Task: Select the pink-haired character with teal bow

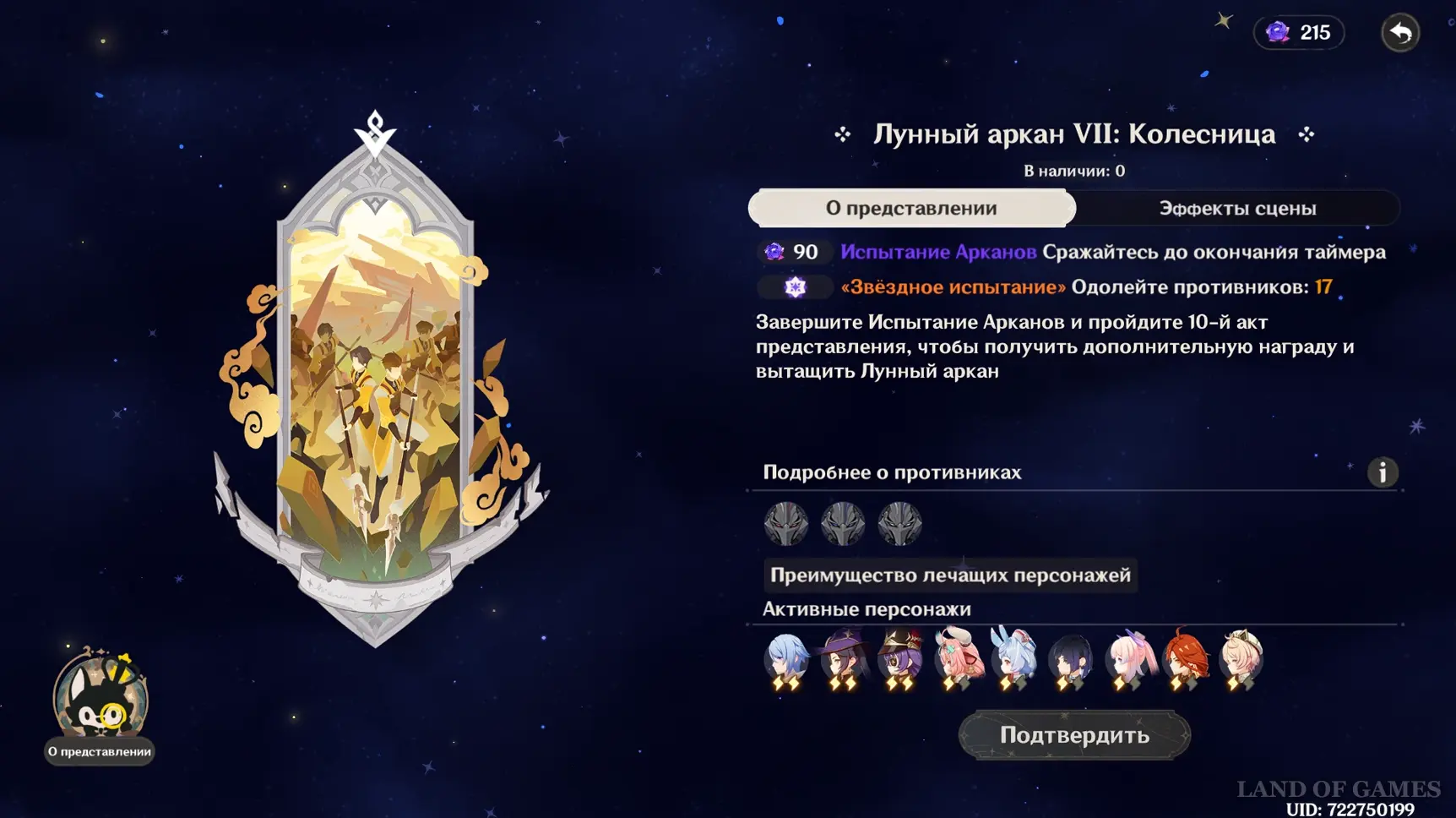Action: (x=957, y=660)
